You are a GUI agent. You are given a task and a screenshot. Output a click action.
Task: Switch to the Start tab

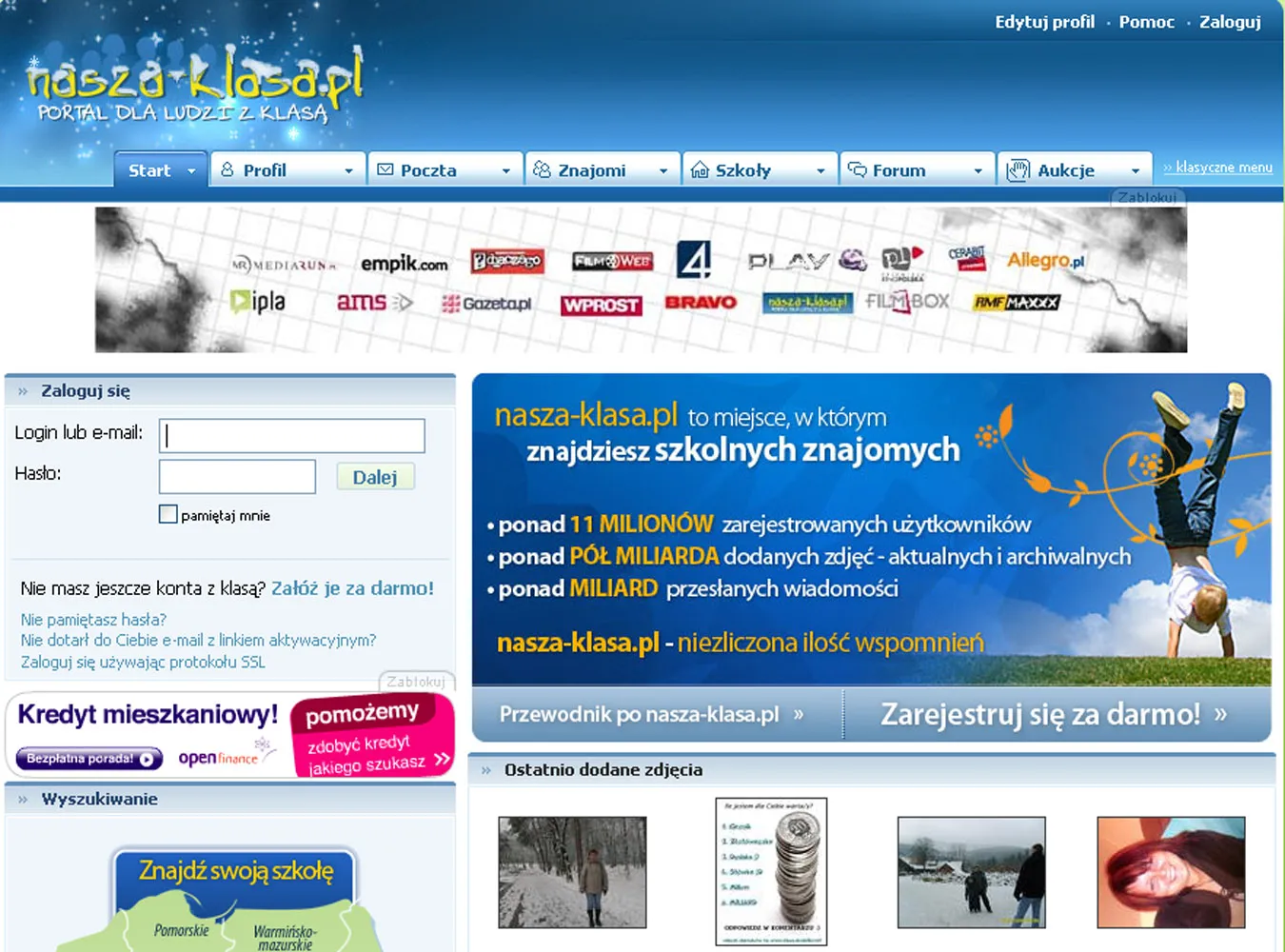click(x=149, y=169)
